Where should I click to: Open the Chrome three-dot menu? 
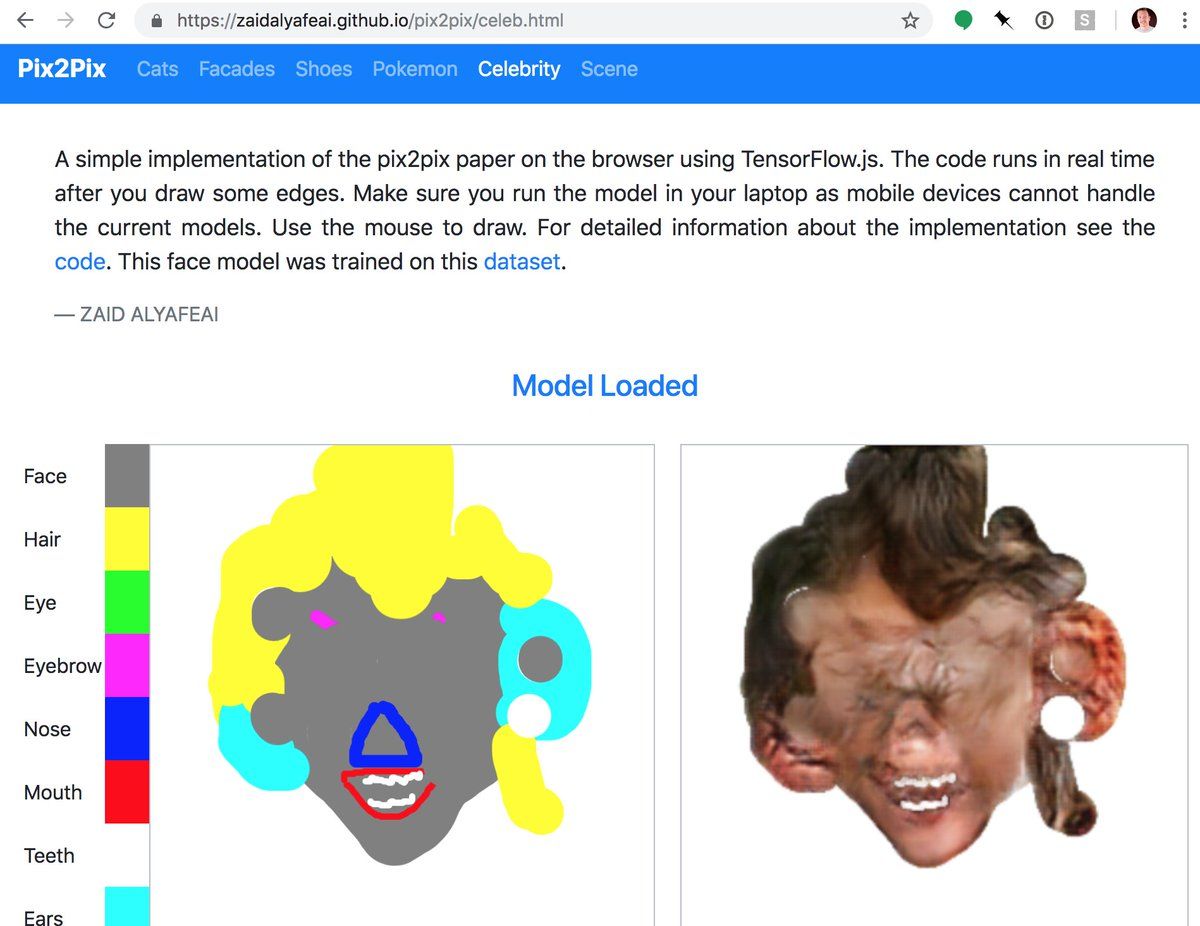pos(1184,20)
